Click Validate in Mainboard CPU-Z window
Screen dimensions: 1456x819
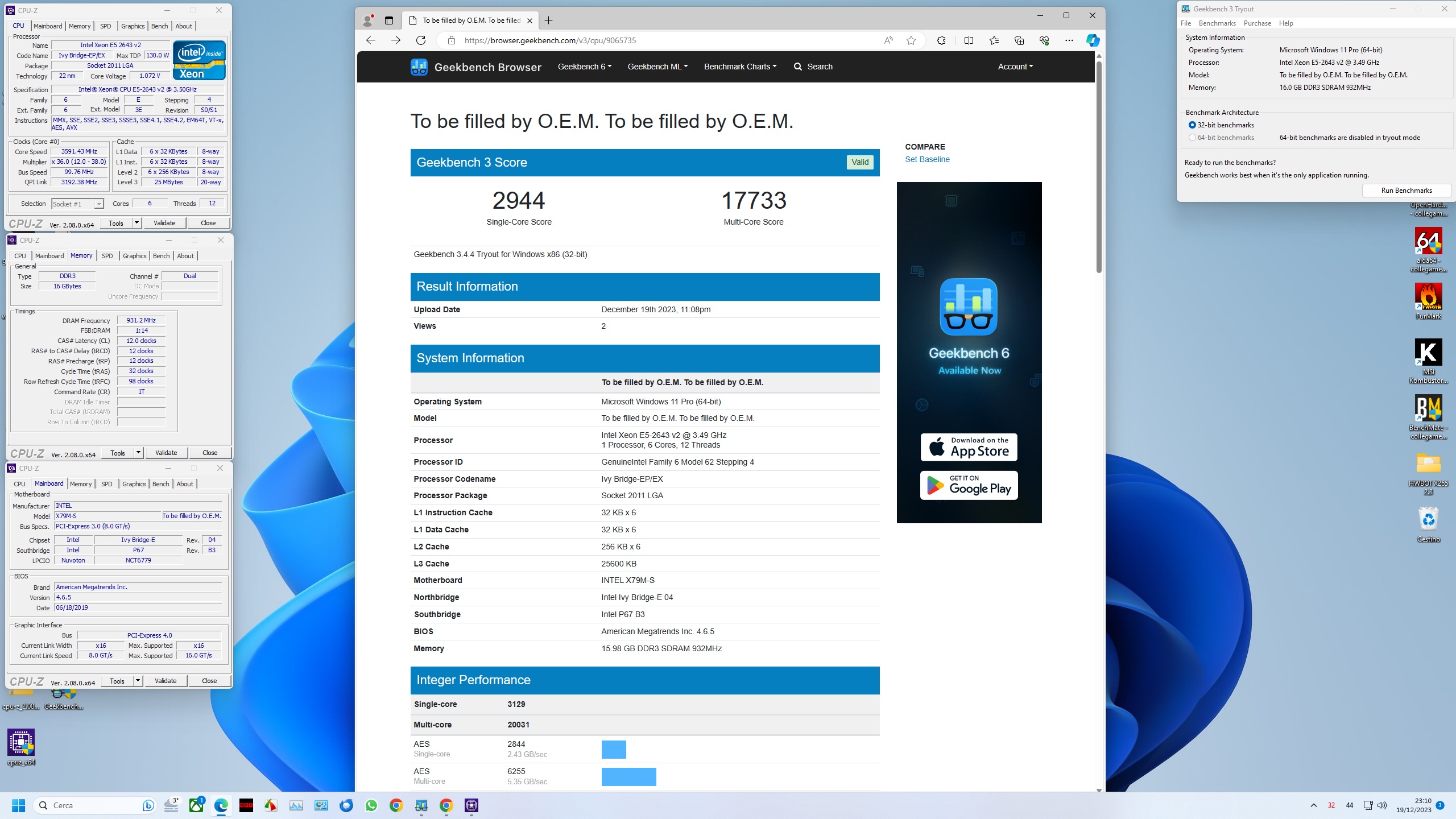pyautogui.click(x=166, y=681)
